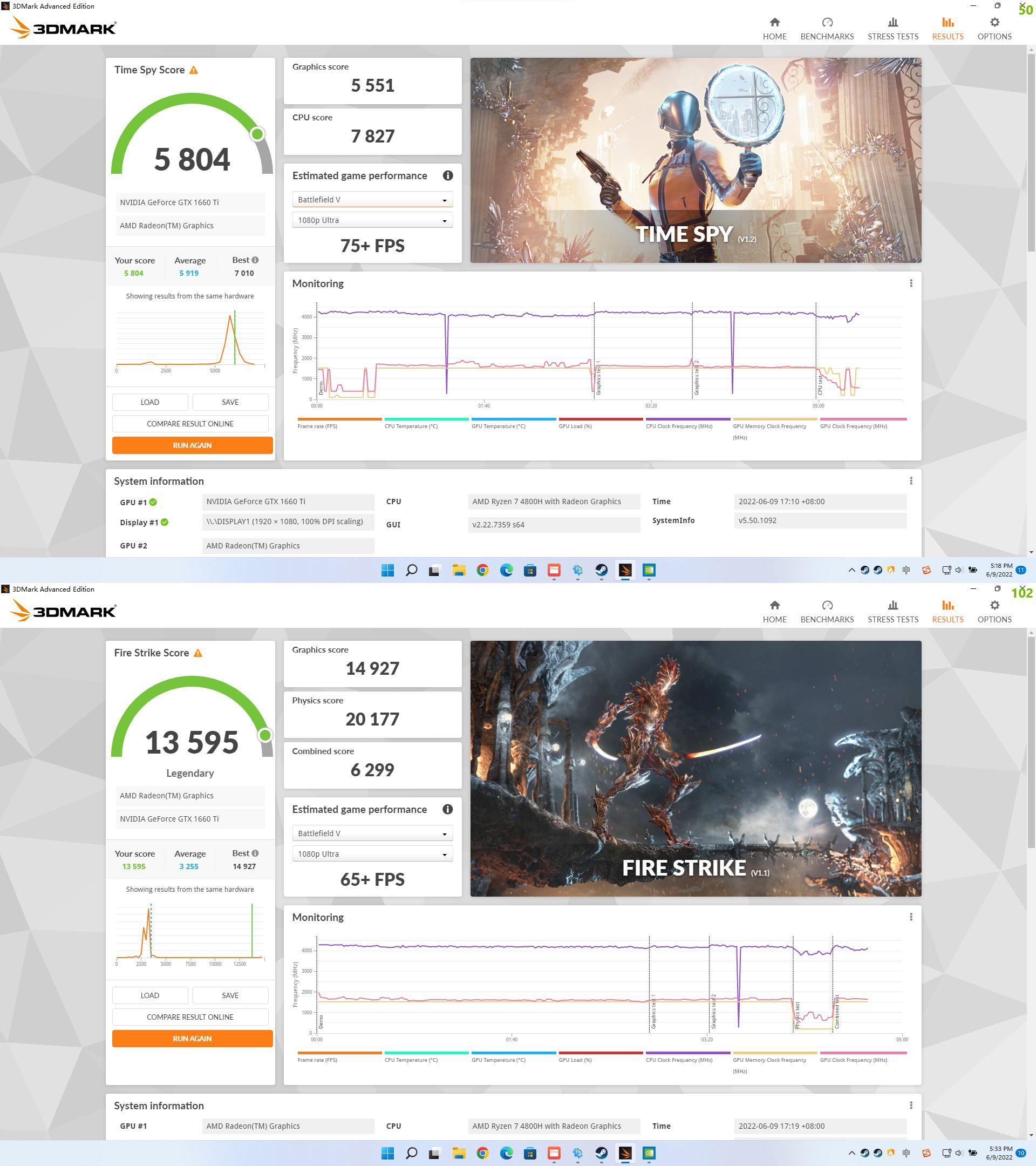Click LOAD in the Time Spy Score panel
This screenshot has width=1036, height=1166.
(150, 402)
